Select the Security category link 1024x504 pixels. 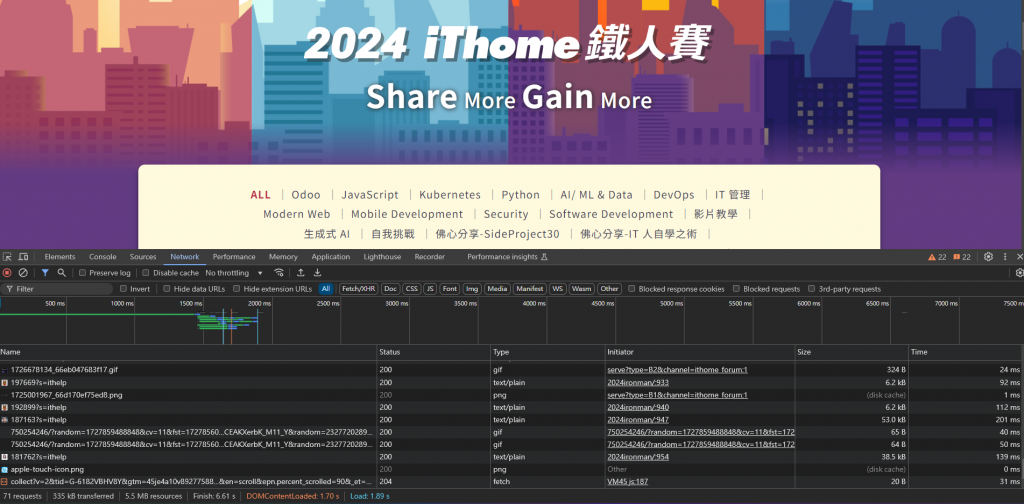[x=506, y=214]
